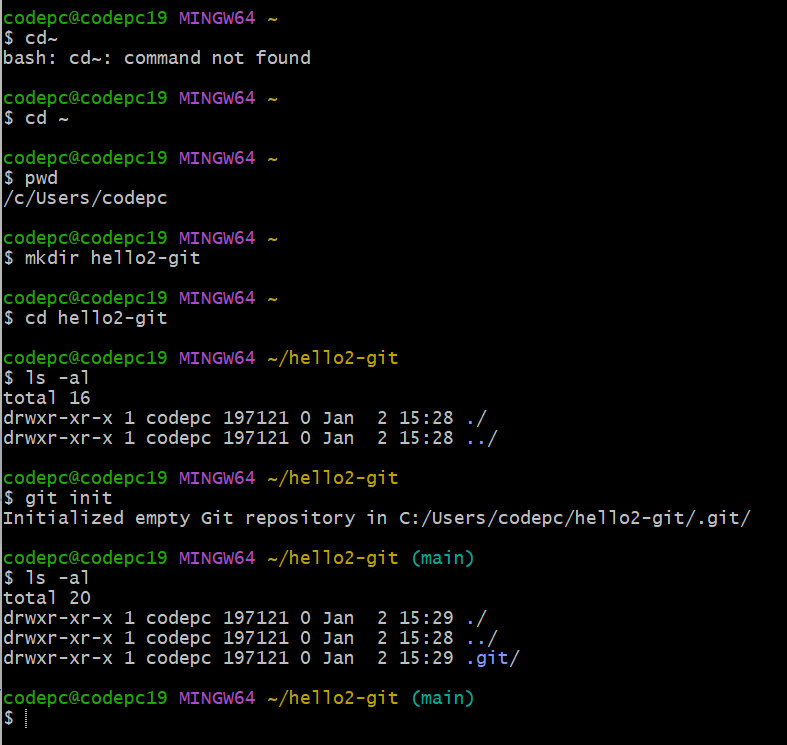
Task: Click the 'cd hello2-git' command
Action: [96, 318]
